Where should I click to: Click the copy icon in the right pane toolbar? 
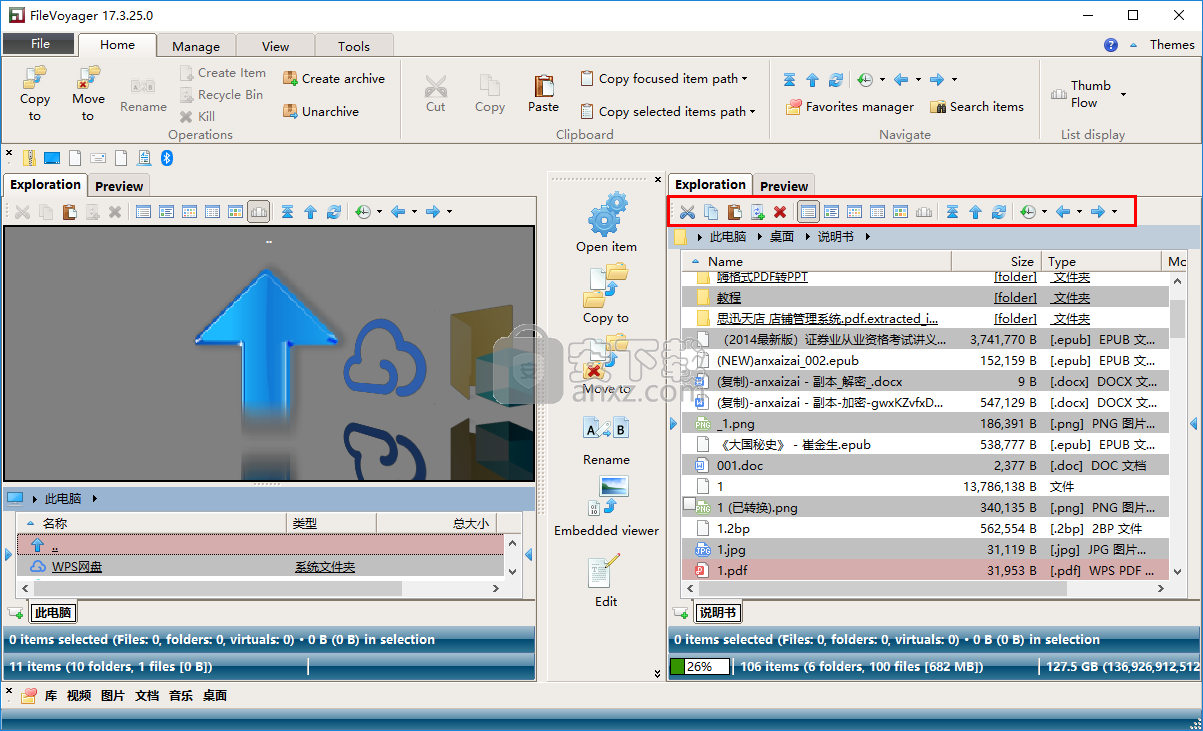[711, 211]
